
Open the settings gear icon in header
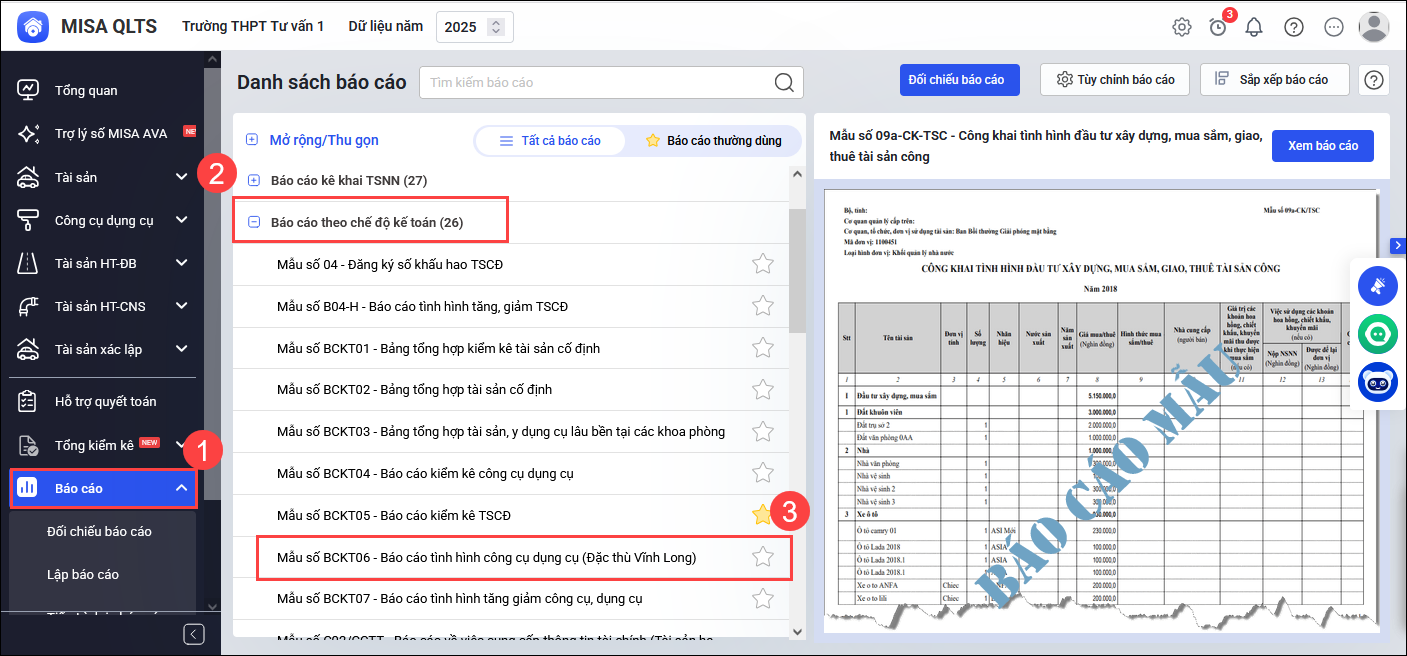point(1182,27)
